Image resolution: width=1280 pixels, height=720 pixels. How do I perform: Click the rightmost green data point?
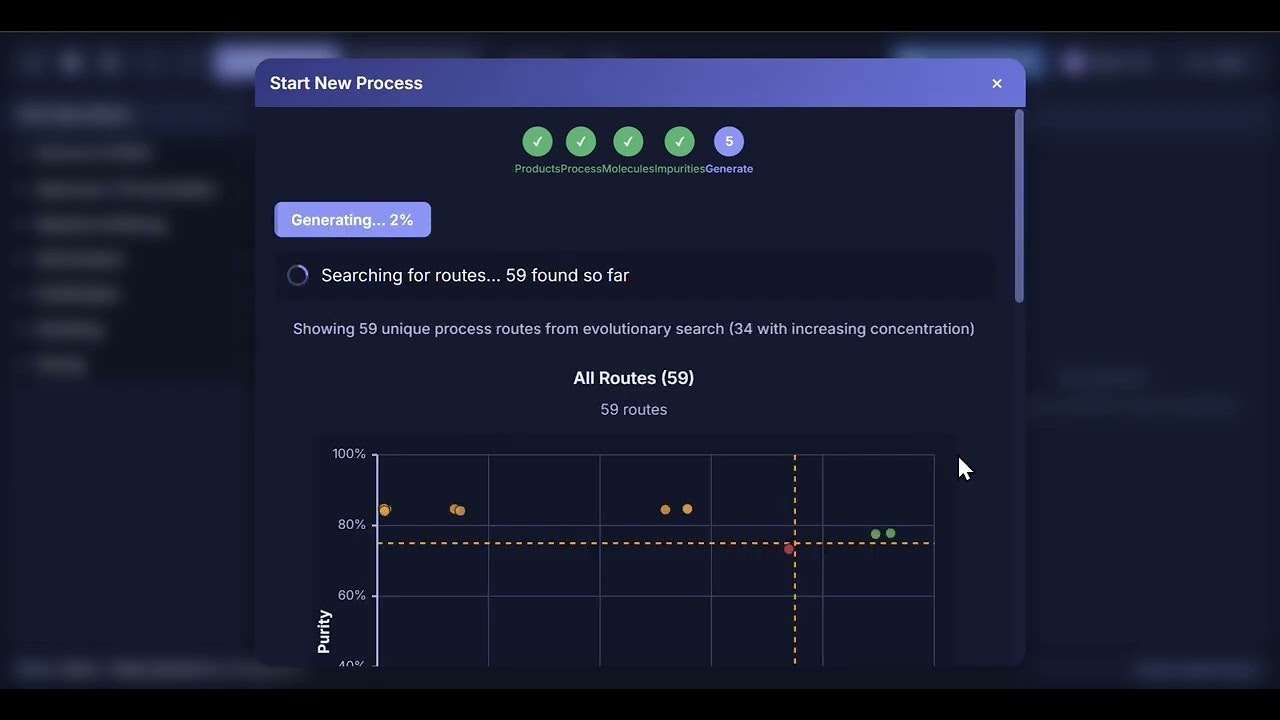(x=891, y=533)
